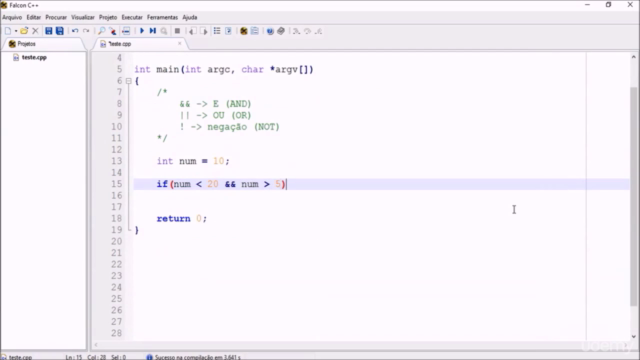The width and height of the screenshot is (640, 360).
Task: Open the Executar menu
Action: pyautogui.click(x=132, y=17)
